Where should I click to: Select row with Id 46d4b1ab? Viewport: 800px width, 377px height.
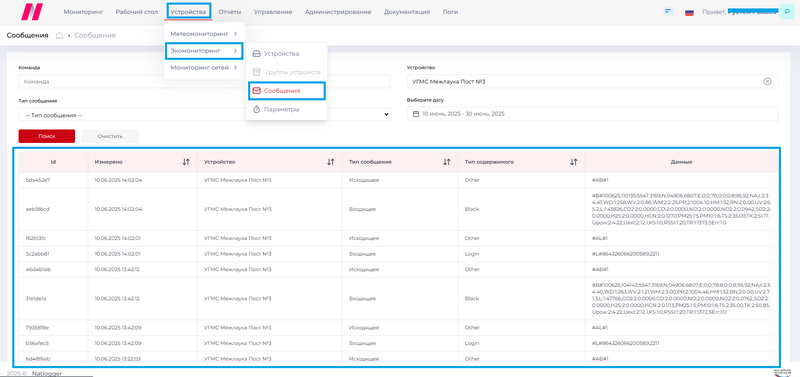point(398,269)
